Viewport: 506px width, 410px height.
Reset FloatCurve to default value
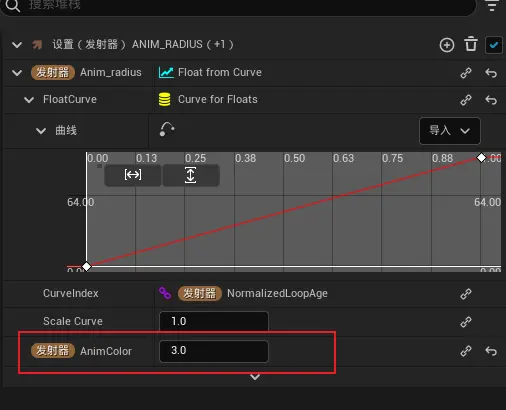click(491, 100)
